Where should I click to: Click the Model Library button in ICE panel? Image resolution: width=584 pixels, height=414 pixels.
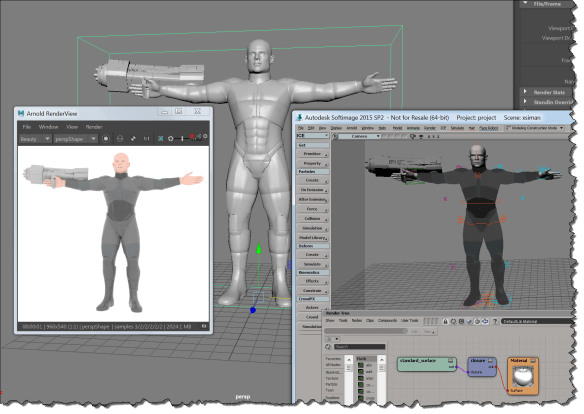(x=312, y=238)
